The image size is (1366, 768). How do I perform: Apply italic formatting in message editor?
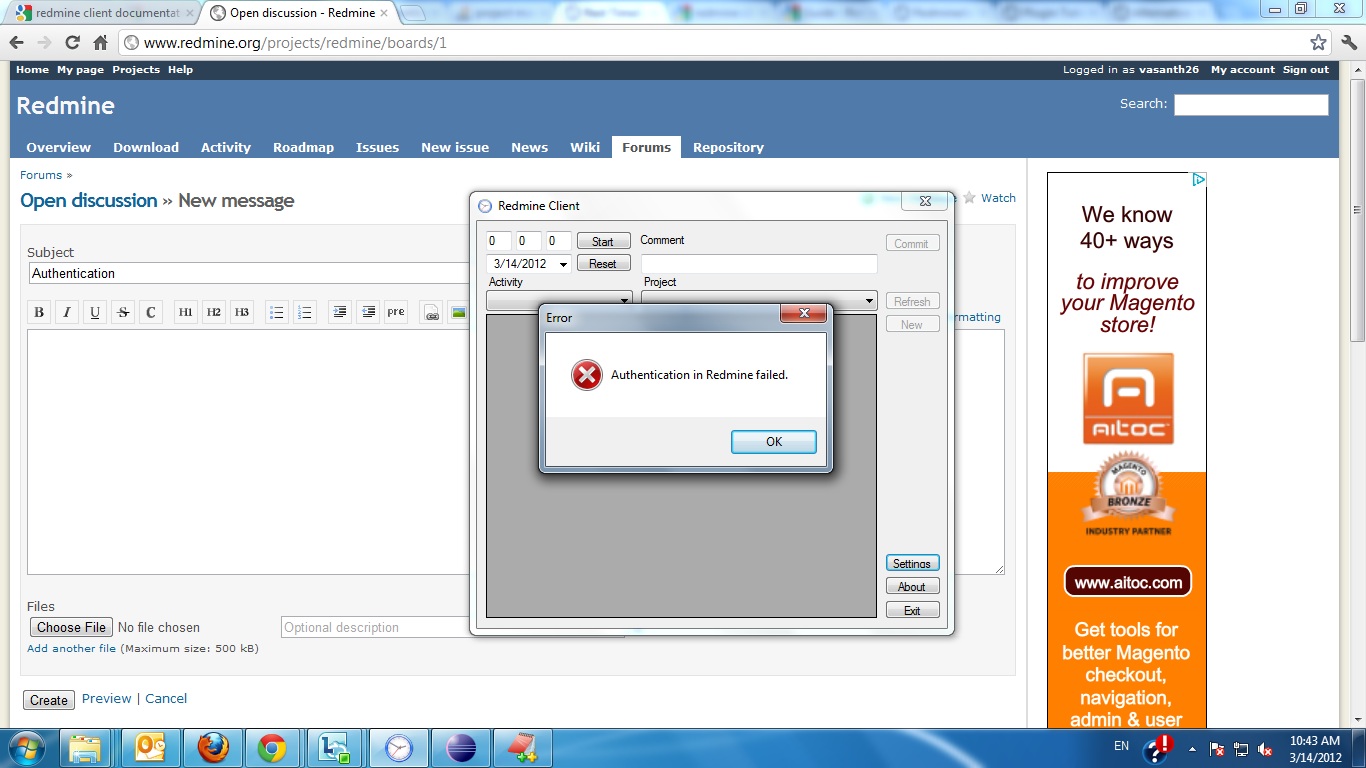point(67,312)
